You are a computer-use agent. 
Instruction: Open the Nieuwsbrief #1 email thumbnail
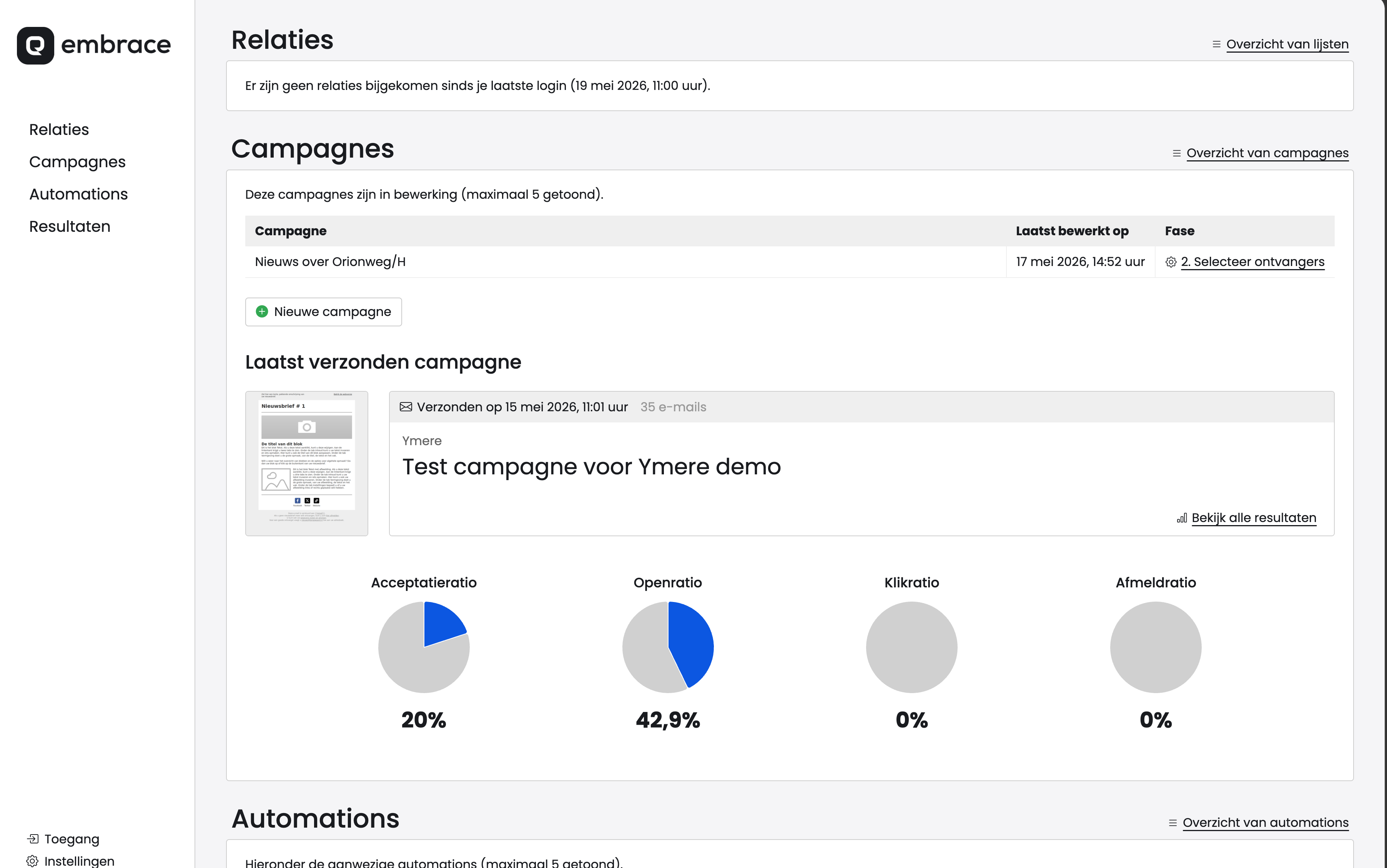tap(306, 464)
